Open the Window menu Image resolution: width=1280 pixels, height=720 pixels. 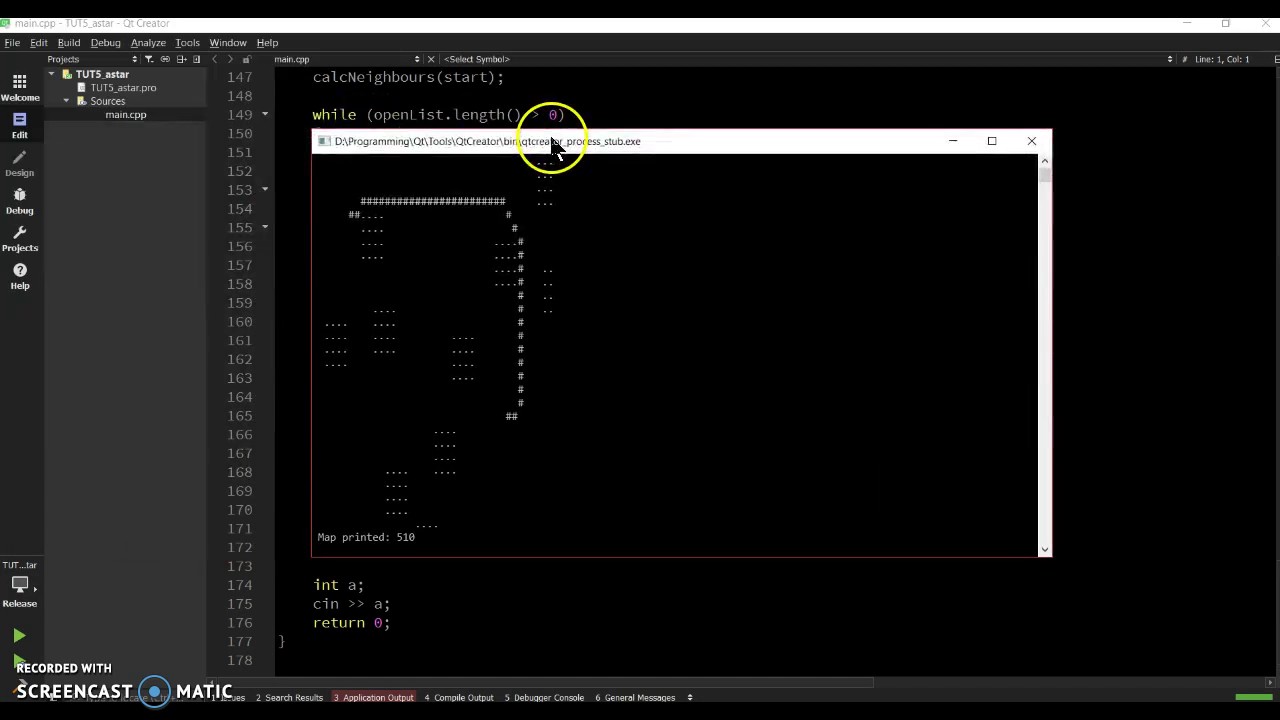228,43
